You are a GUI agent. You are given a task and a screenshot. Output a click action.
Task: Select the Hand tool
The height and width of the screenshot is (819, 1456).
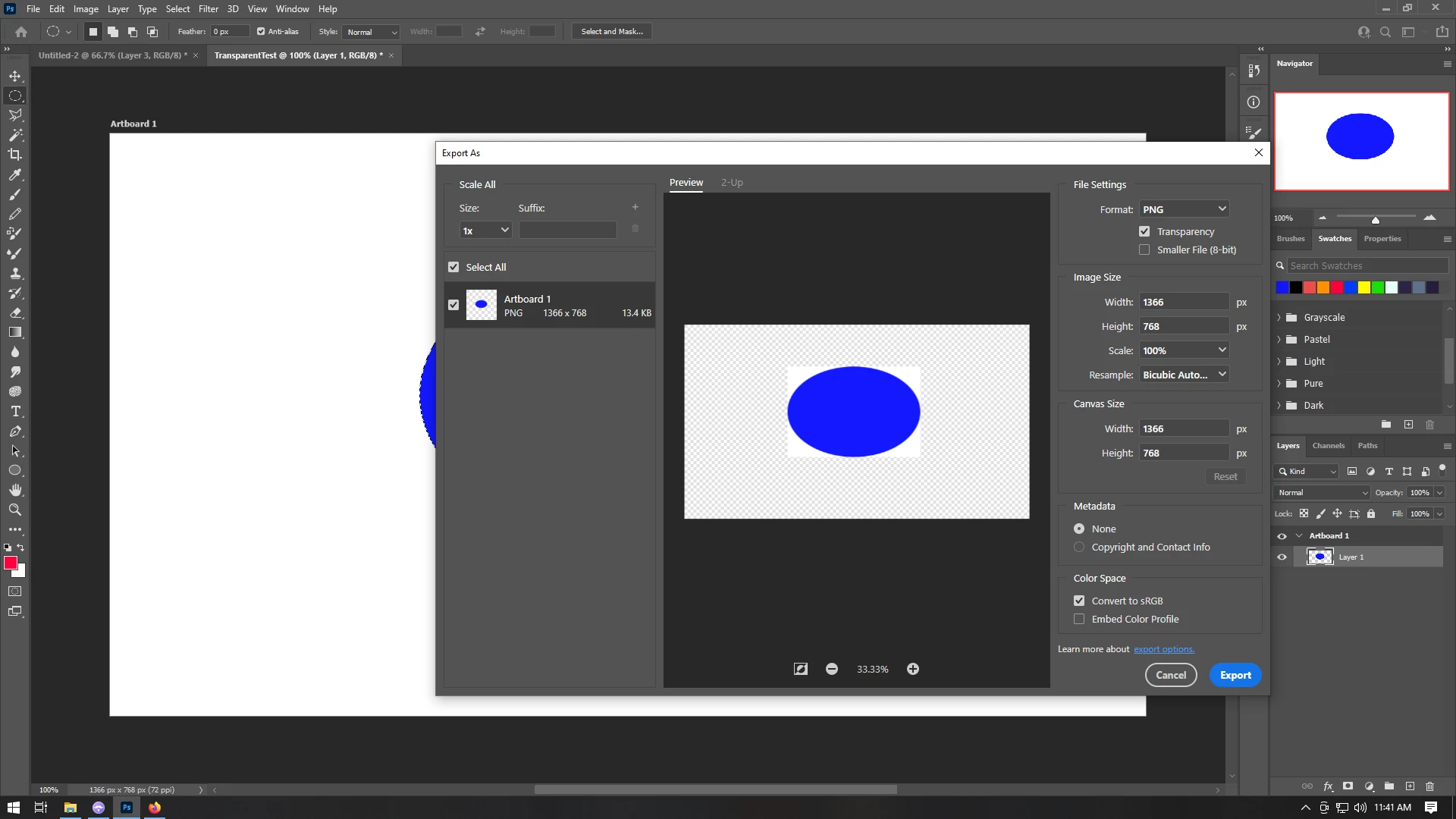pos(15,490)
